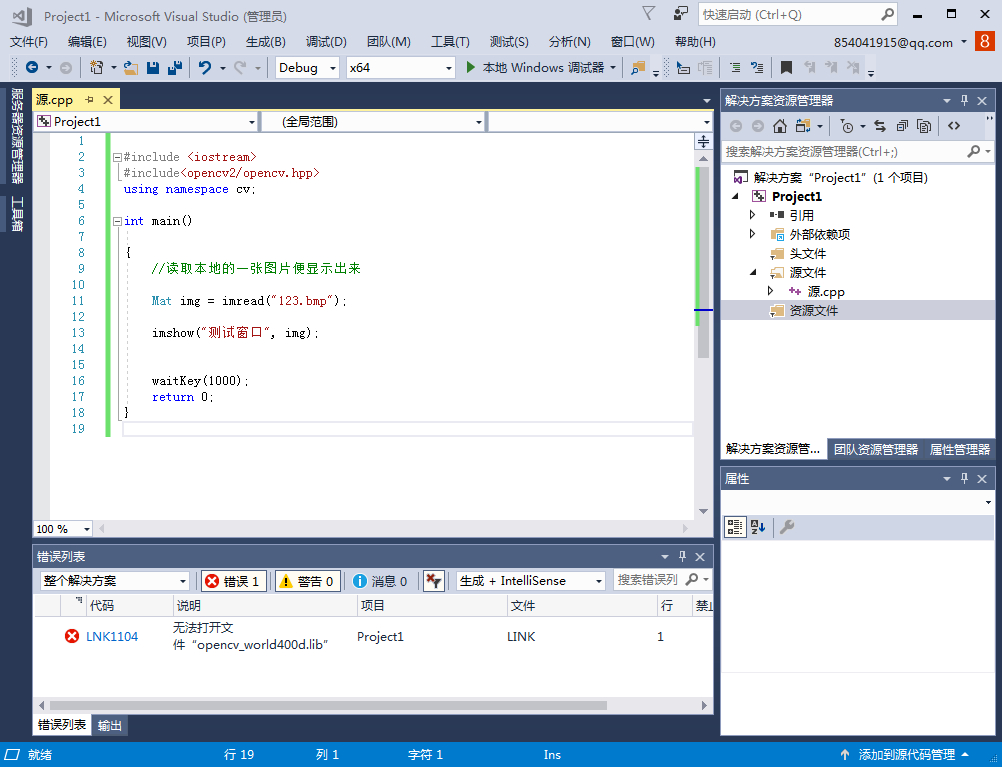Screen dimensions: 1002x767
Task: Click the clear filter icon in error list
Action: pyautogui.click(x=433, y=581)
